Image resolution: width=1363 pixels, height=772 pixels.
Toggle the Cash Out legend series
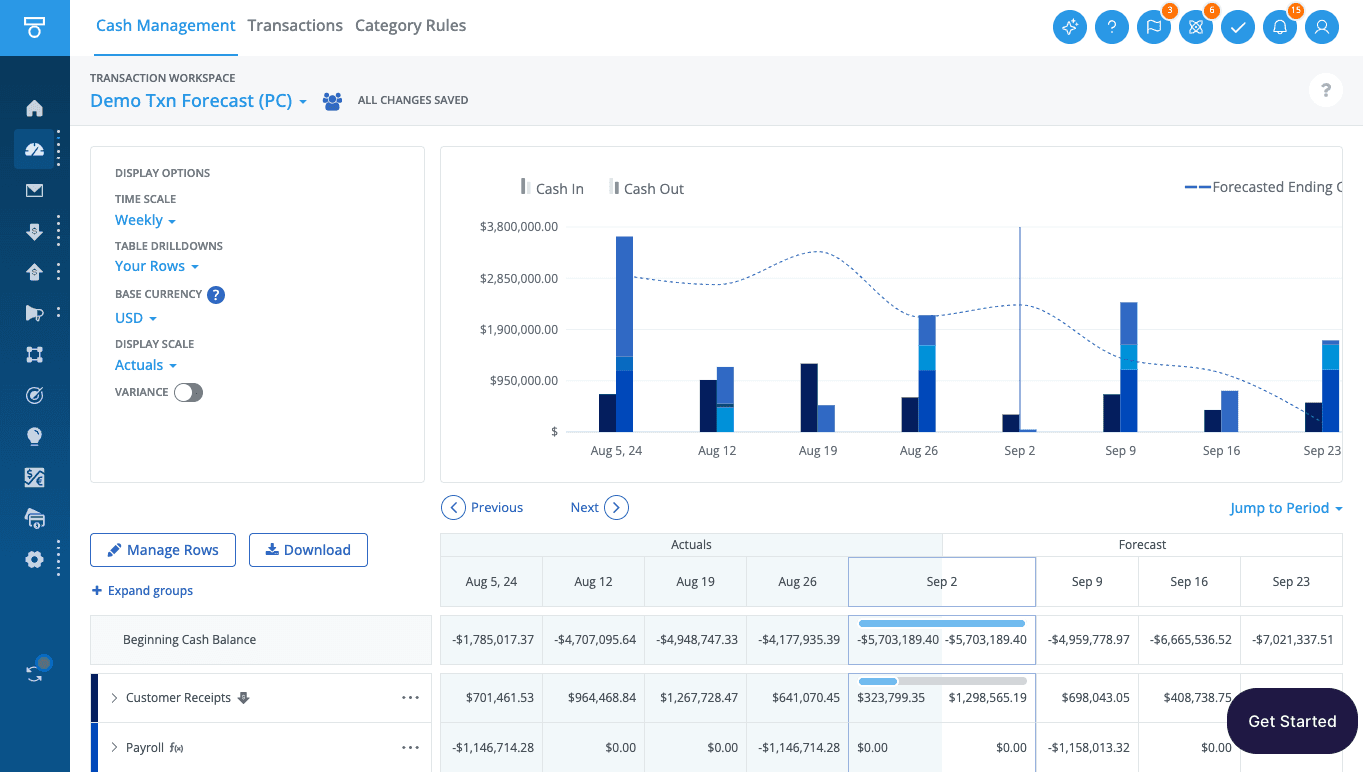tap(646, 188)
